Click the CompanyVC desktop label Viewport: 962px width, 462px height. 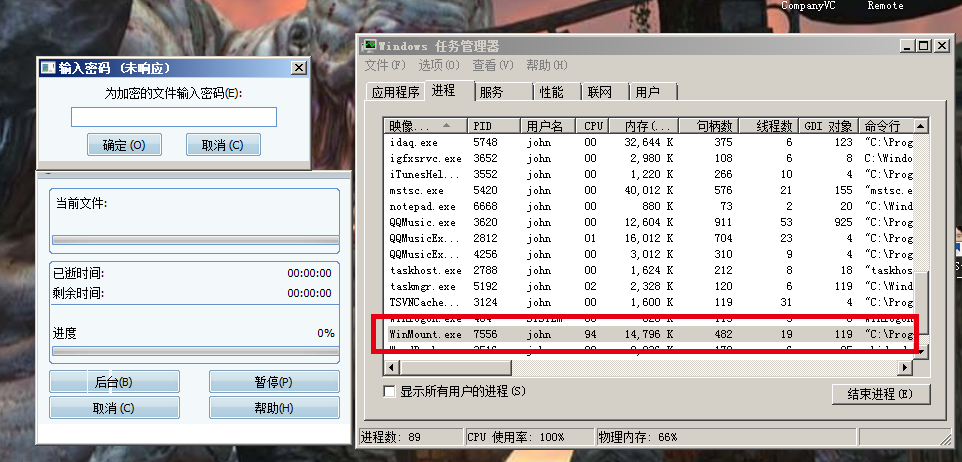807,6
